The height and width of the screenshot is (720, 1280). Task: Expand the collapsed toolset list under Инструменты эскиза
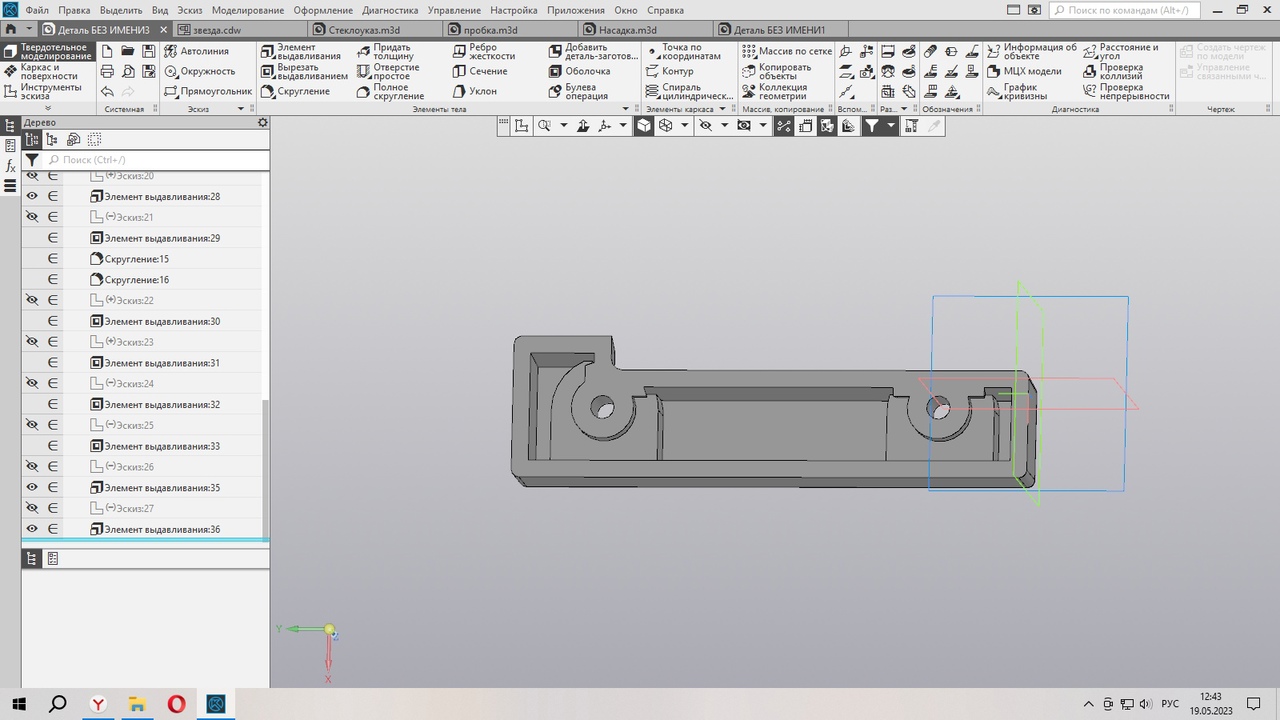48,108
